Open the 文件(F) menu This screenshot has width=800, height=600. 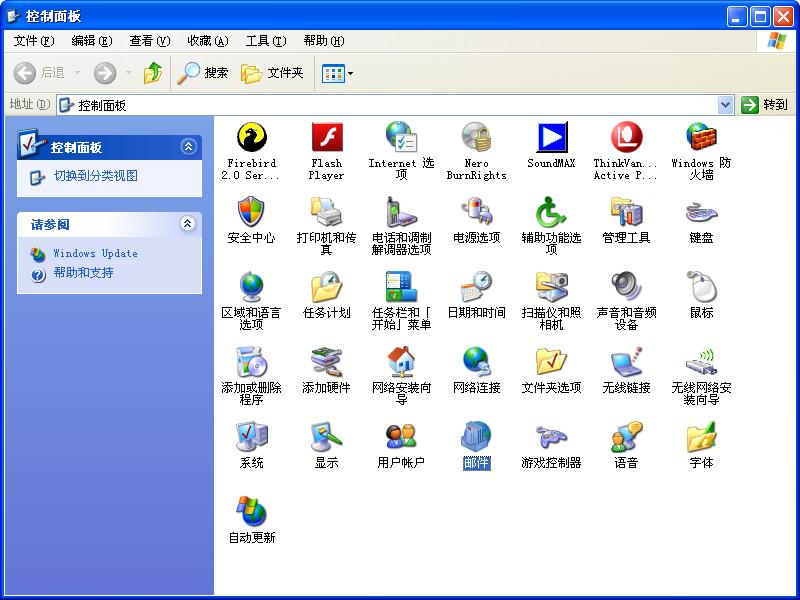34,41
